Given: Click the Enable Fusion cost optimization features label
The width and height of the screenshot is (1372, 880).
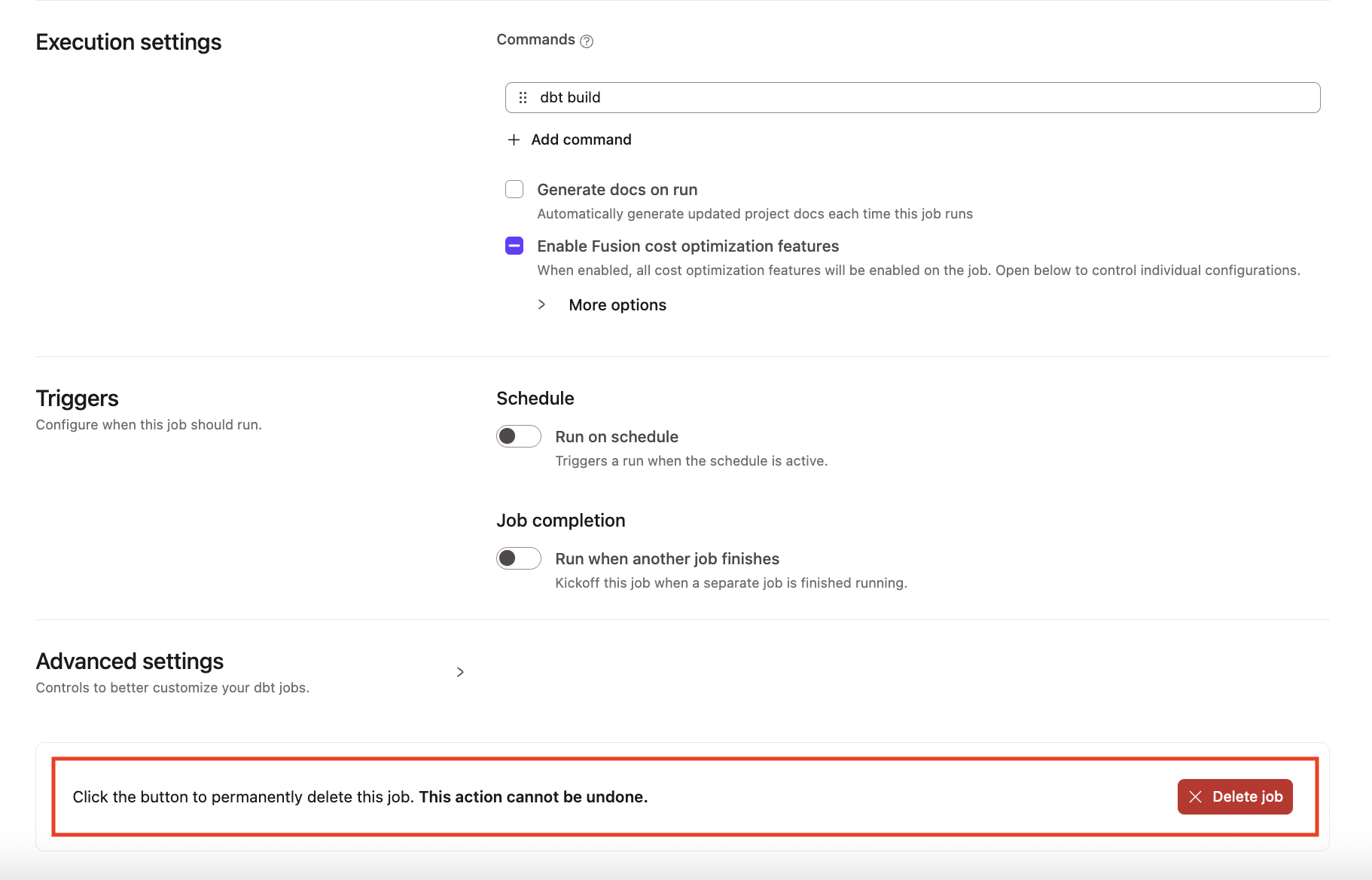Looking at the screenshot, I should point(688,246).
